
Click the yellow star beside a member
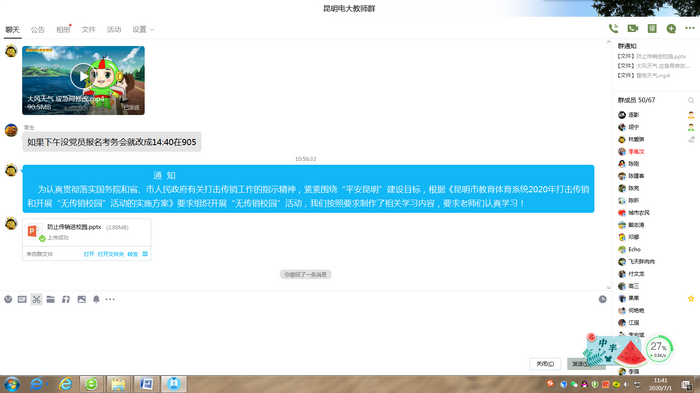[x=691, y=298]
